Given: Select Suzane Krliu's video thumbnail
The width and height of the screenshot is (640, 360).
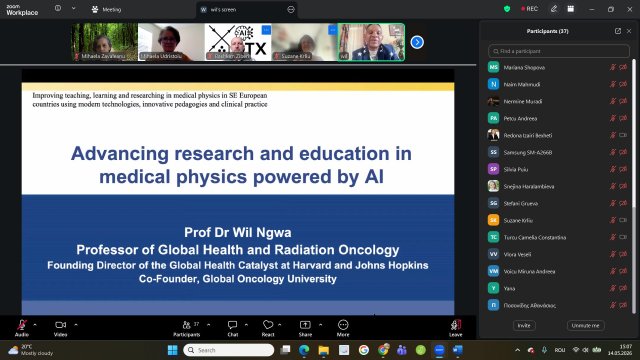Looking at the screenshot, I should [x=304, y=42].
